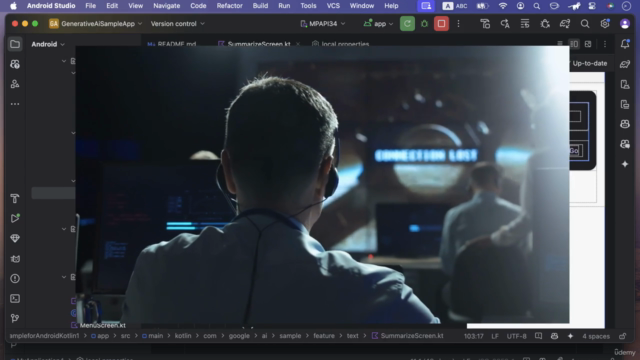The image size is (640, 360).
Task: Open the Version control dropdown
Action: [x=178, y=24]
